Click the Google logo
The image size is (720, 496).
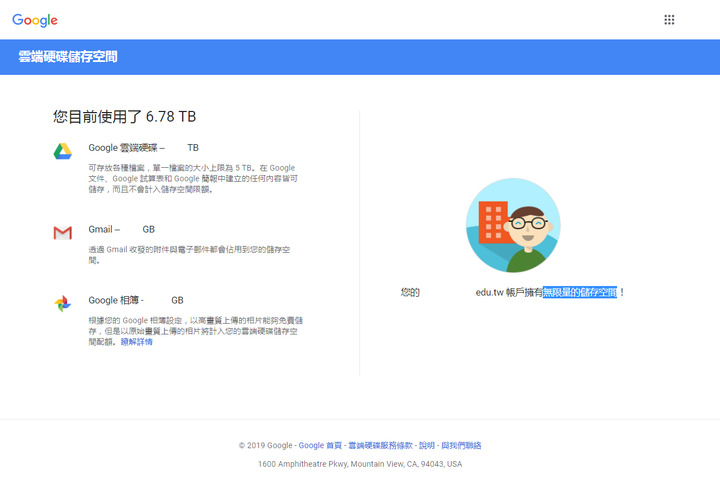pos(35,20)
